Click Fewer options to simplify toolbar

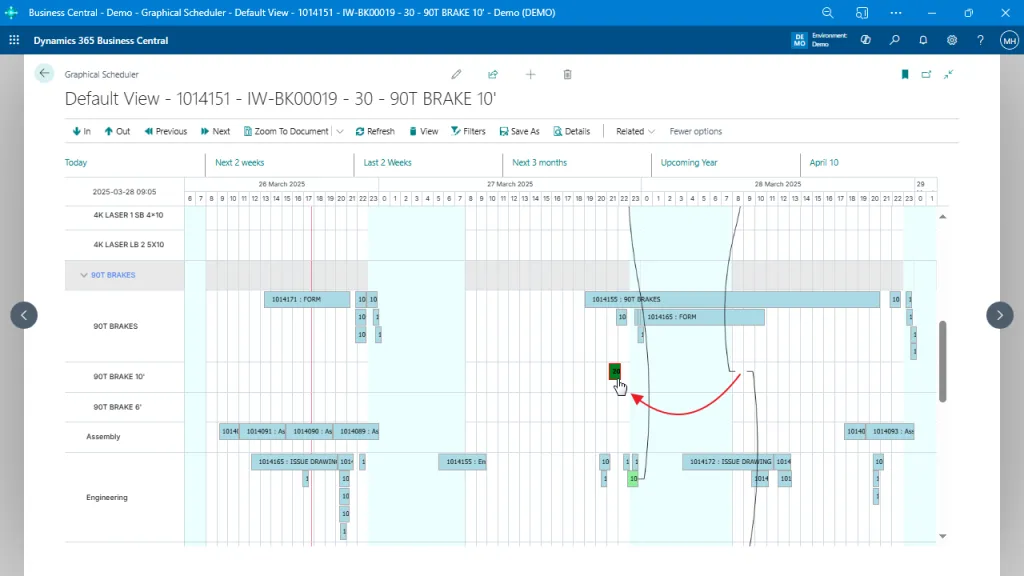click(696, 131)
